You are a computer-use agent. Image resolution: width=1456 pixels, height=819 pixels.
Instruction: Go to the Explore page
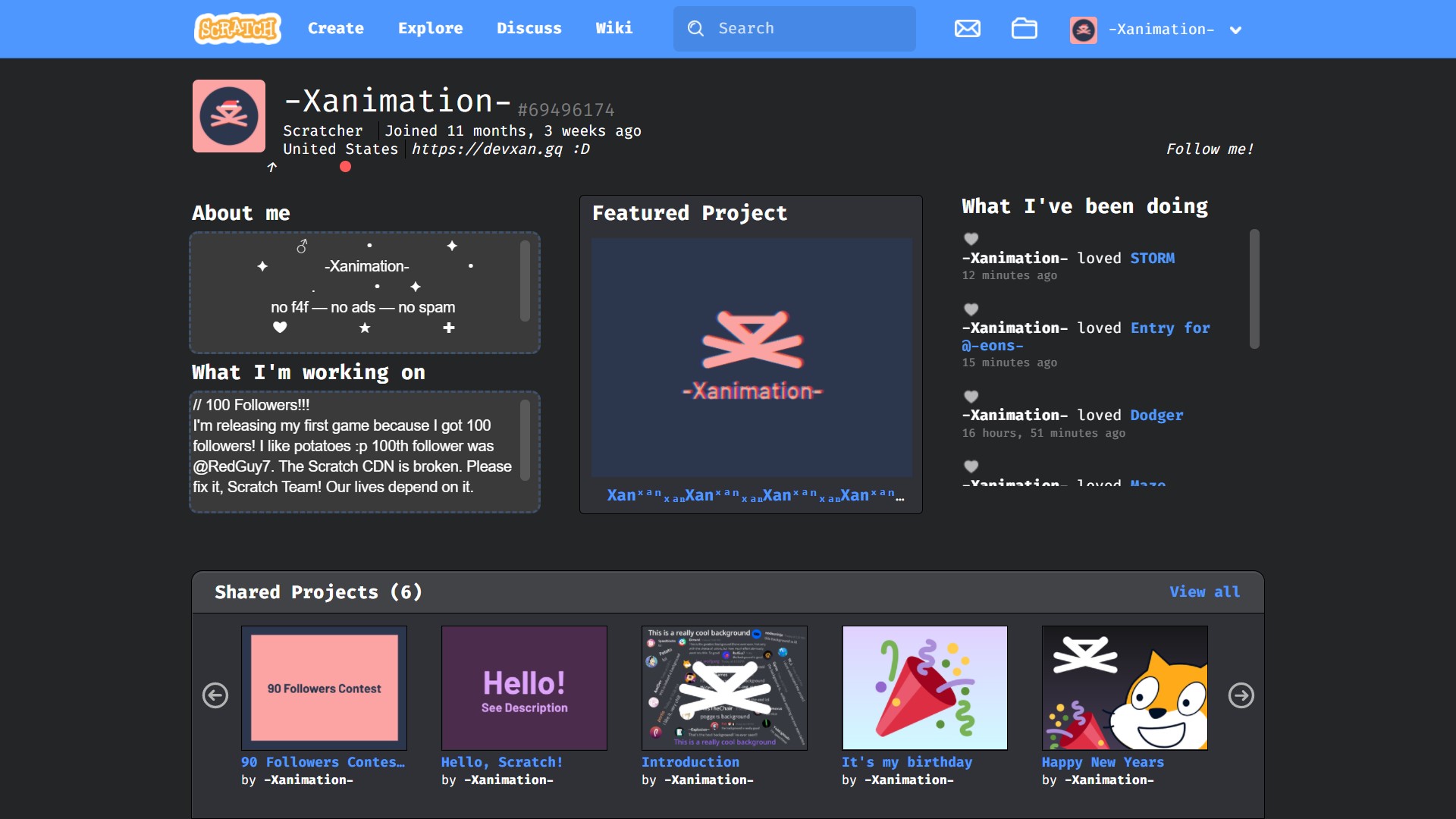pos(430,28)
